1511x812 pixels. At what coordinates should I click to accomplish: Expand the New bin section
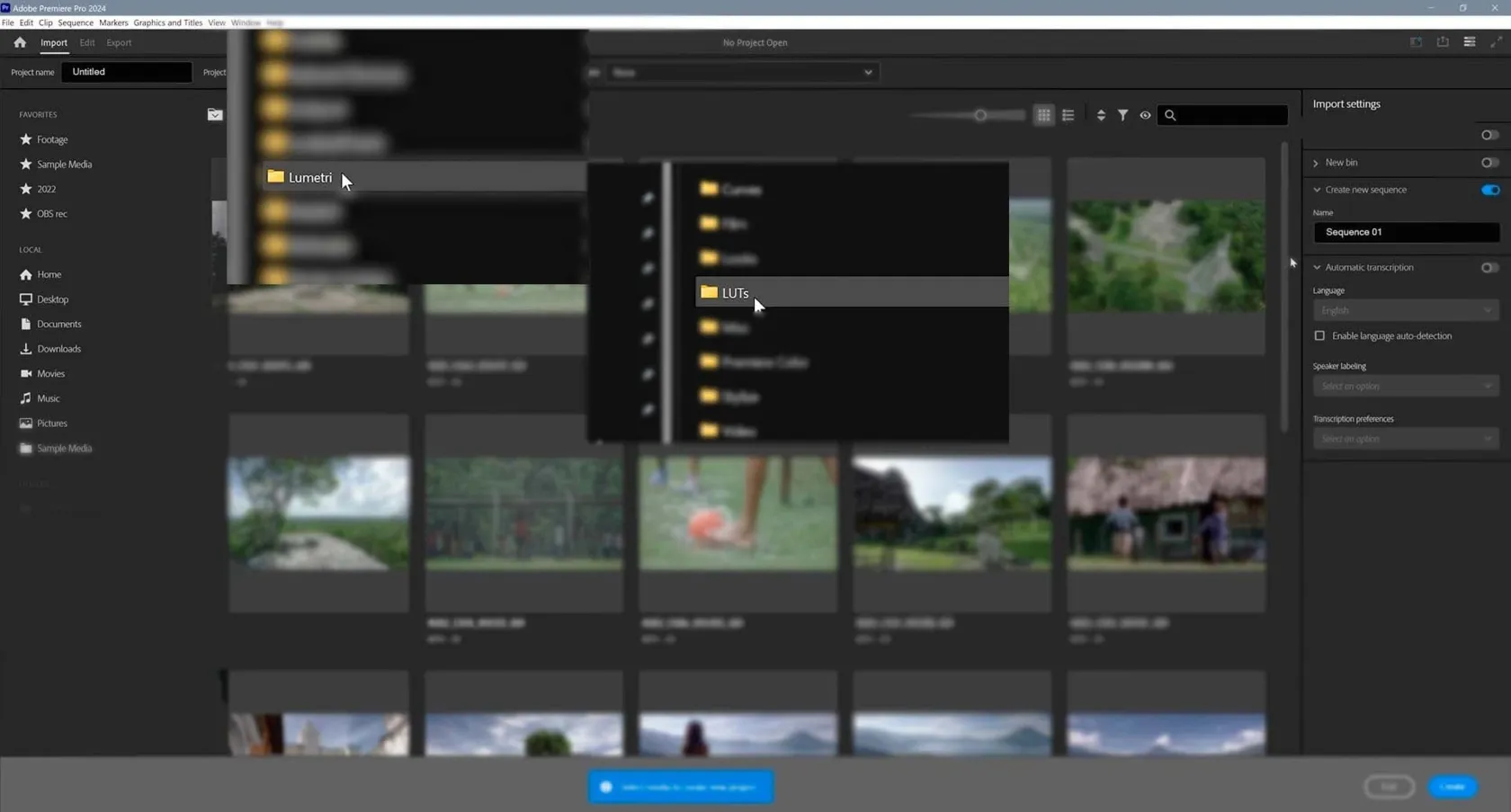tap(1316, 163)
